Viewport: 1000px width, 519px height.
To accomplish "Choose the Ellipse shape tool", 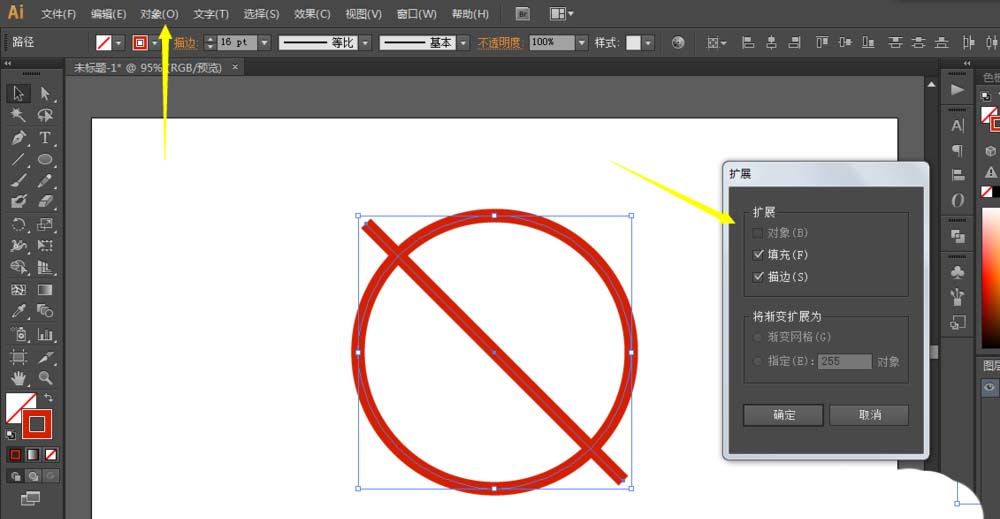I will pos(45,159).
